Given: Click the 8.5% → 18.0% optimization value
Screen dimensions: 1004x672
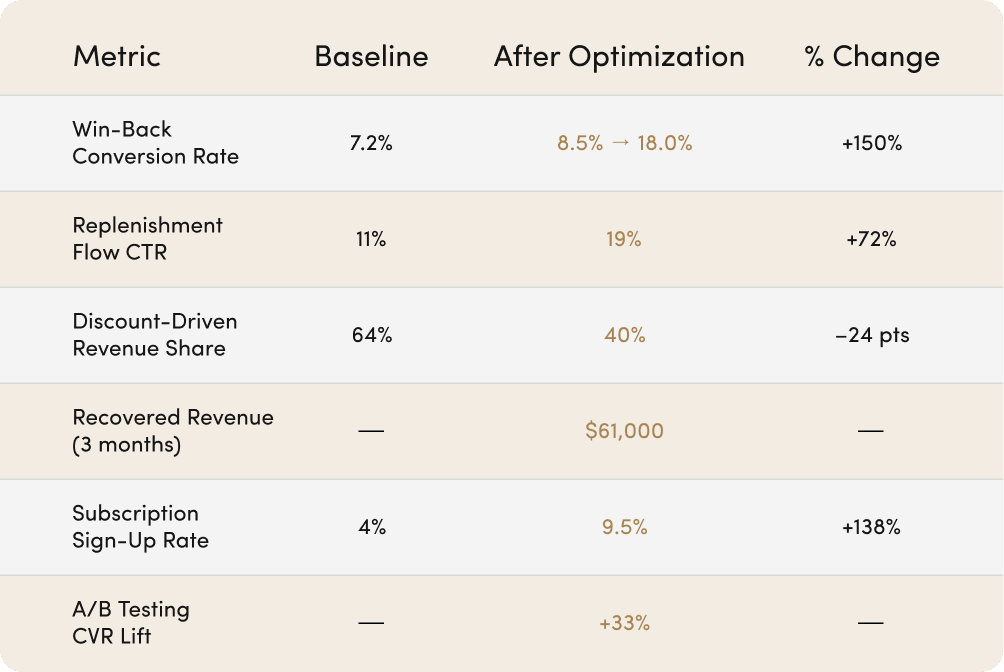Looking at the screenshot, I should (624, 143).
